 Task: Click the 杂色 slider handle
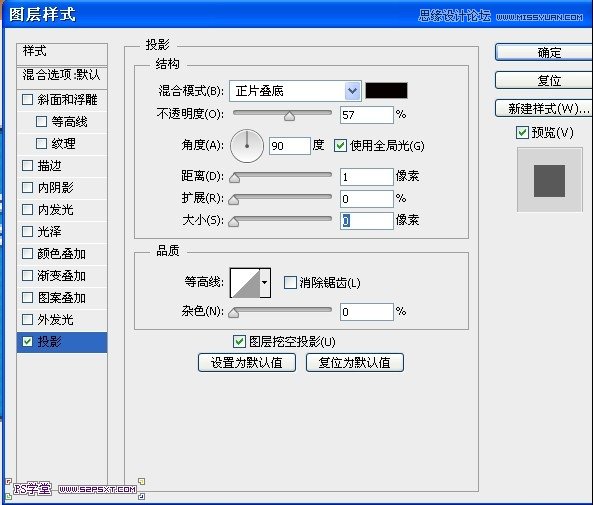[234, 312]
